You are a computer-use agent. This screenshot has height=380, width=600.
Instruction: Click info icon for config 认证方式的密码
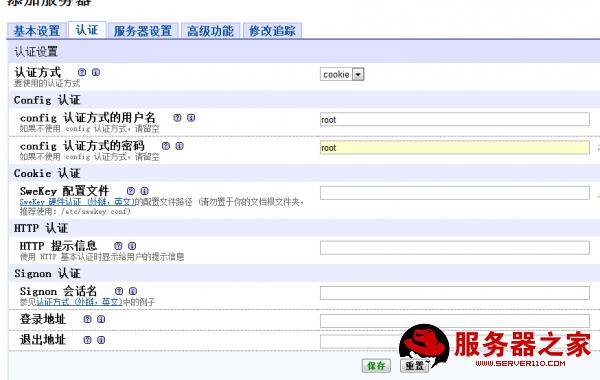(179, 146)
